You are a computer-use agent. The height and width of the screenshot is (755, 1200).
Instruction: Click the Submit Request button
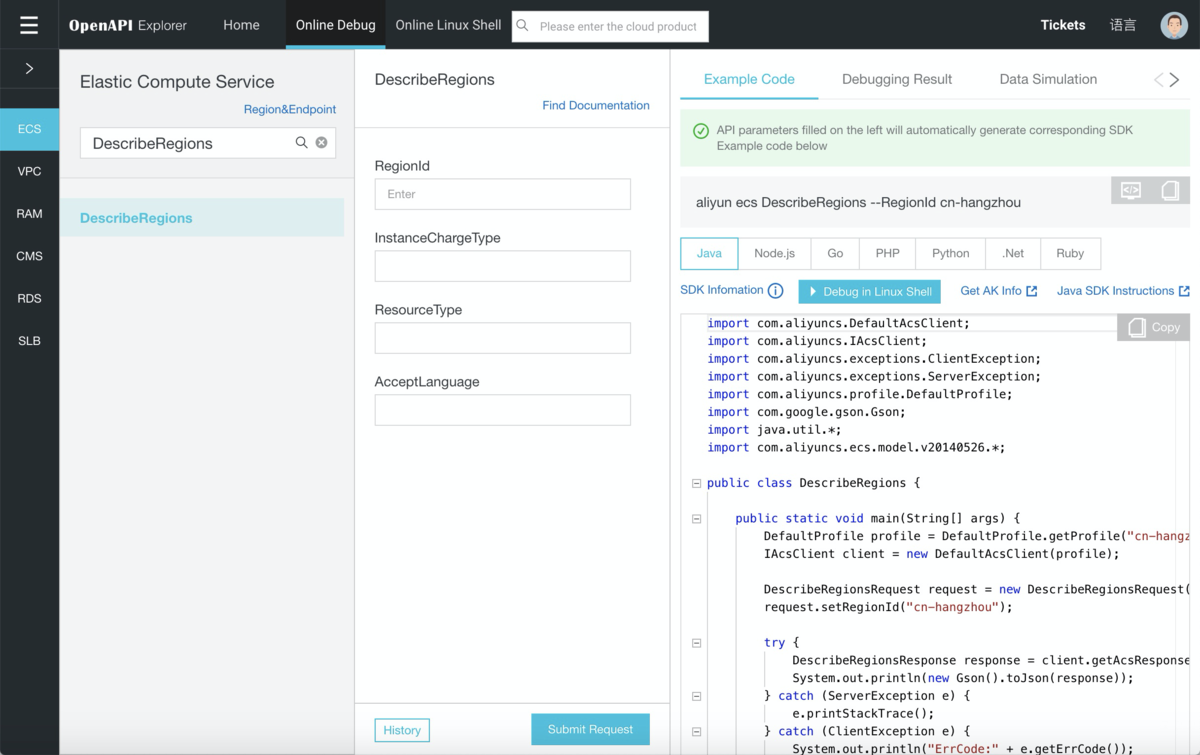pos(590,729)
